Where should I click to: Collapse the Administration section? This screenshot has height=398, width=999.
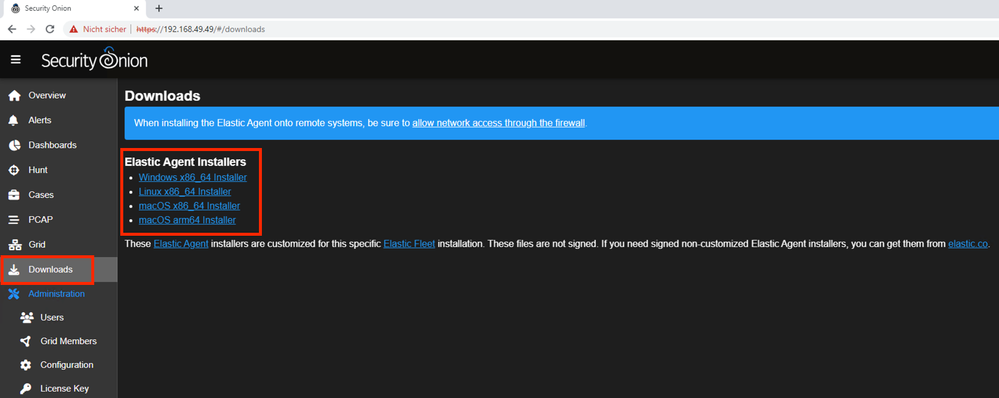click(59, 294)
